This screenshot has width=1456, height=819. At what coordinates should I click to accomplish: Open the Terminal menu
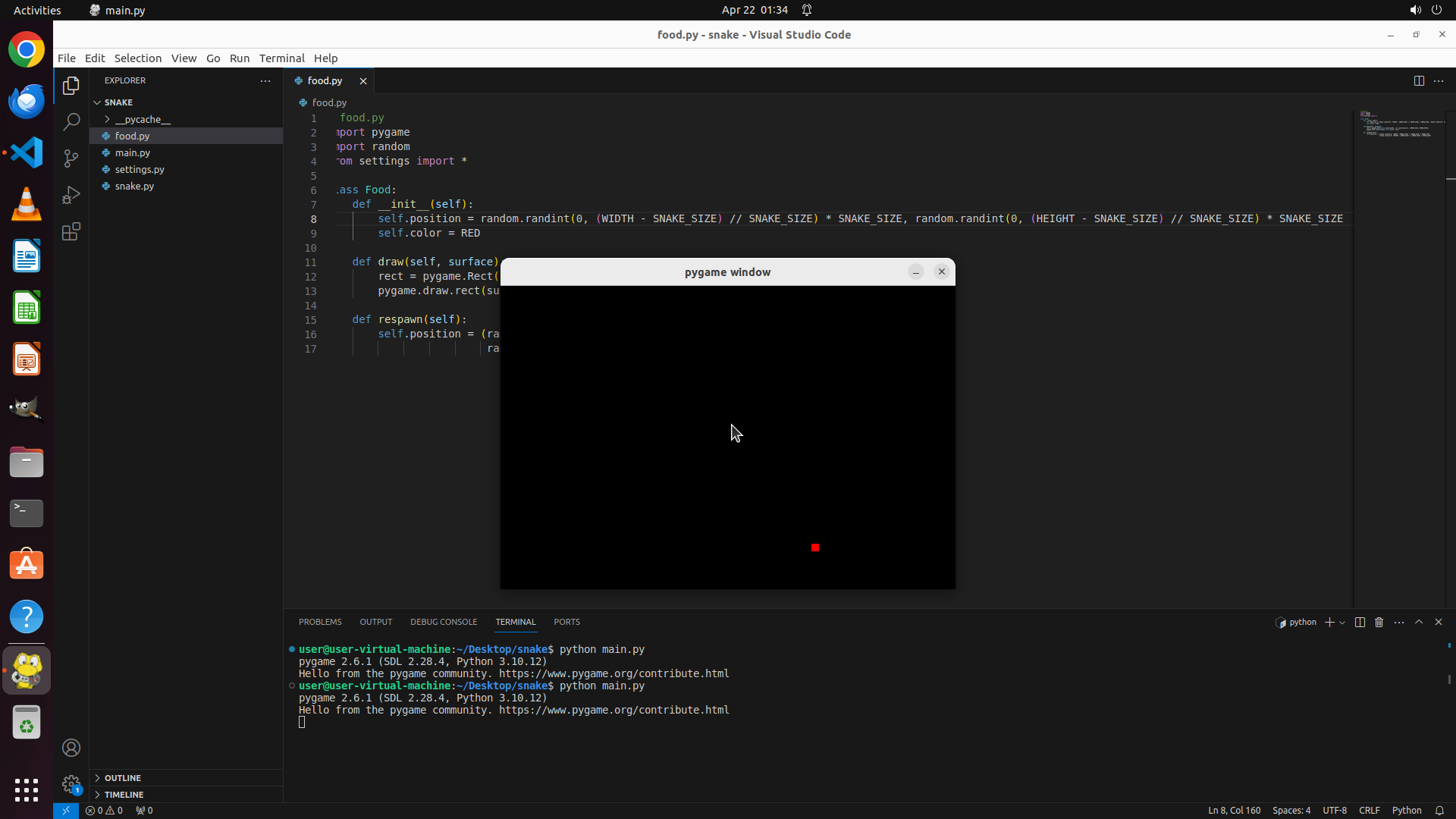point(281,58)
